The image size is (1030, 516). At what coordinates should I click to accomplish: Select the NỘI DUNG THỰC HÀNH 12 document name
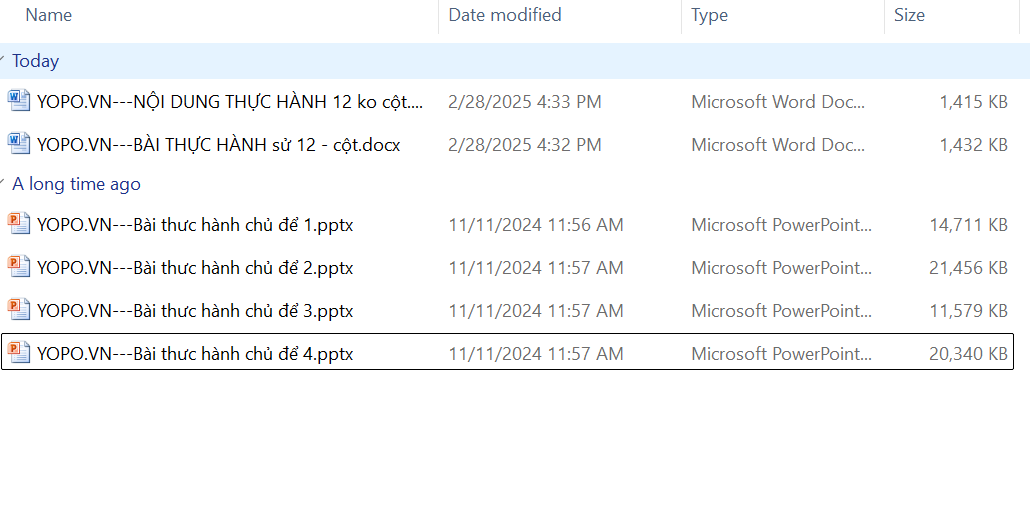[x=230, y=101]
